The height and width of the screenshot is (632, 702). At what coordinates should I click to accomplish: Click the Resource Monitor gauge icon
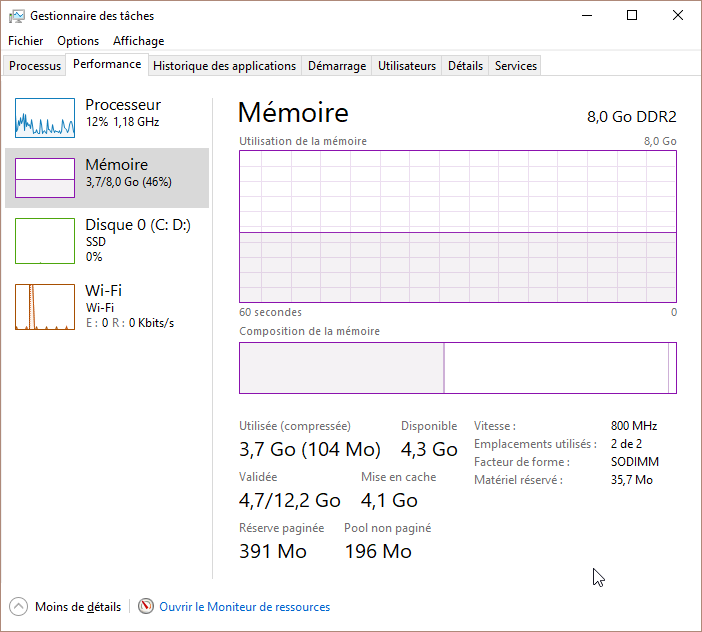pyautogui.click(x=146, y=606)
